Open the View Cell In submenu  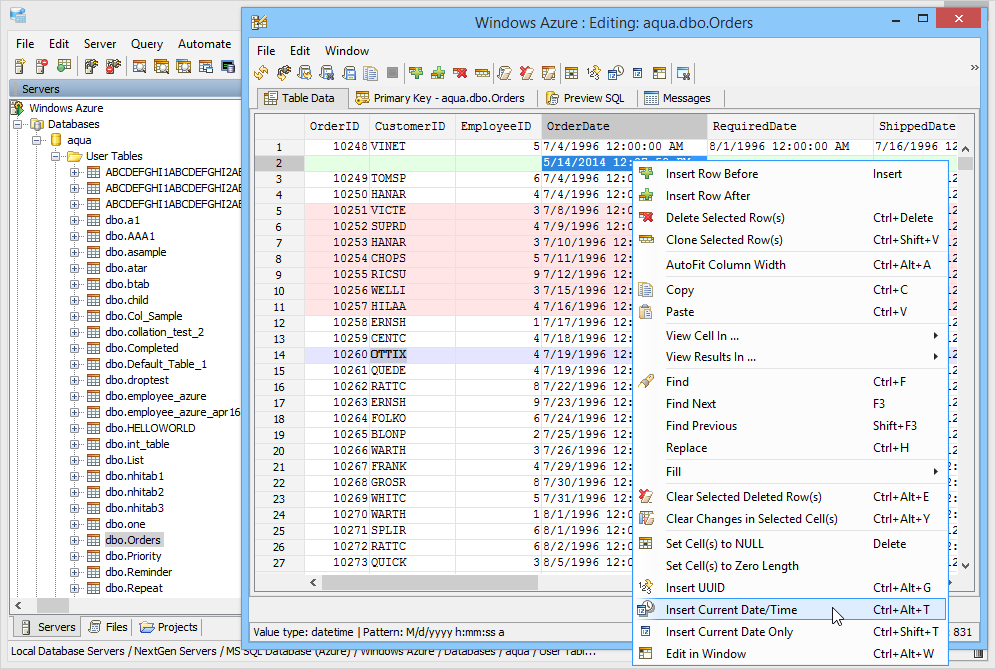(x=790, y=335)
